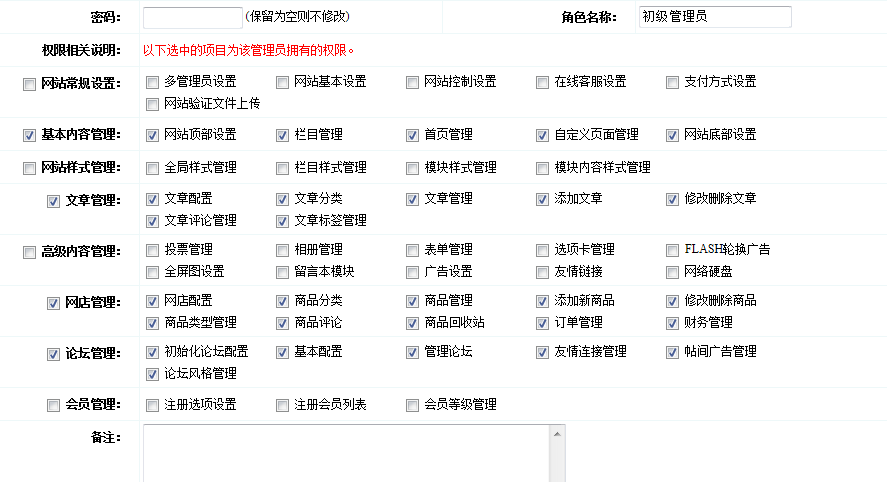Uncheck 管理论坛 permission
Screen dimensions: 887x482
pyautogui.click(x=412, y=352)
